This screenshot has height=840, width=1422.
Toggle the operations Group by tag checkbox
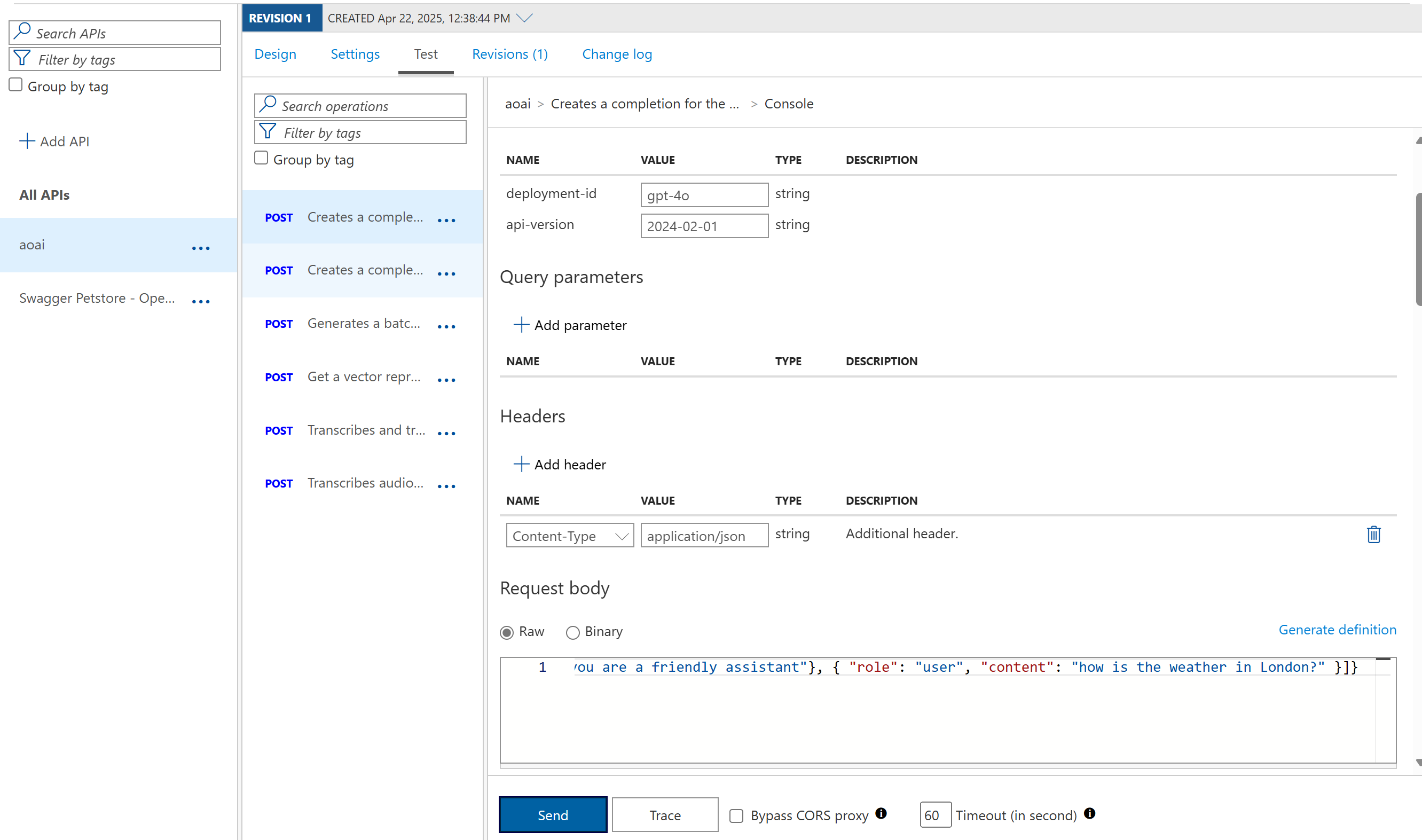click(261, 158)
